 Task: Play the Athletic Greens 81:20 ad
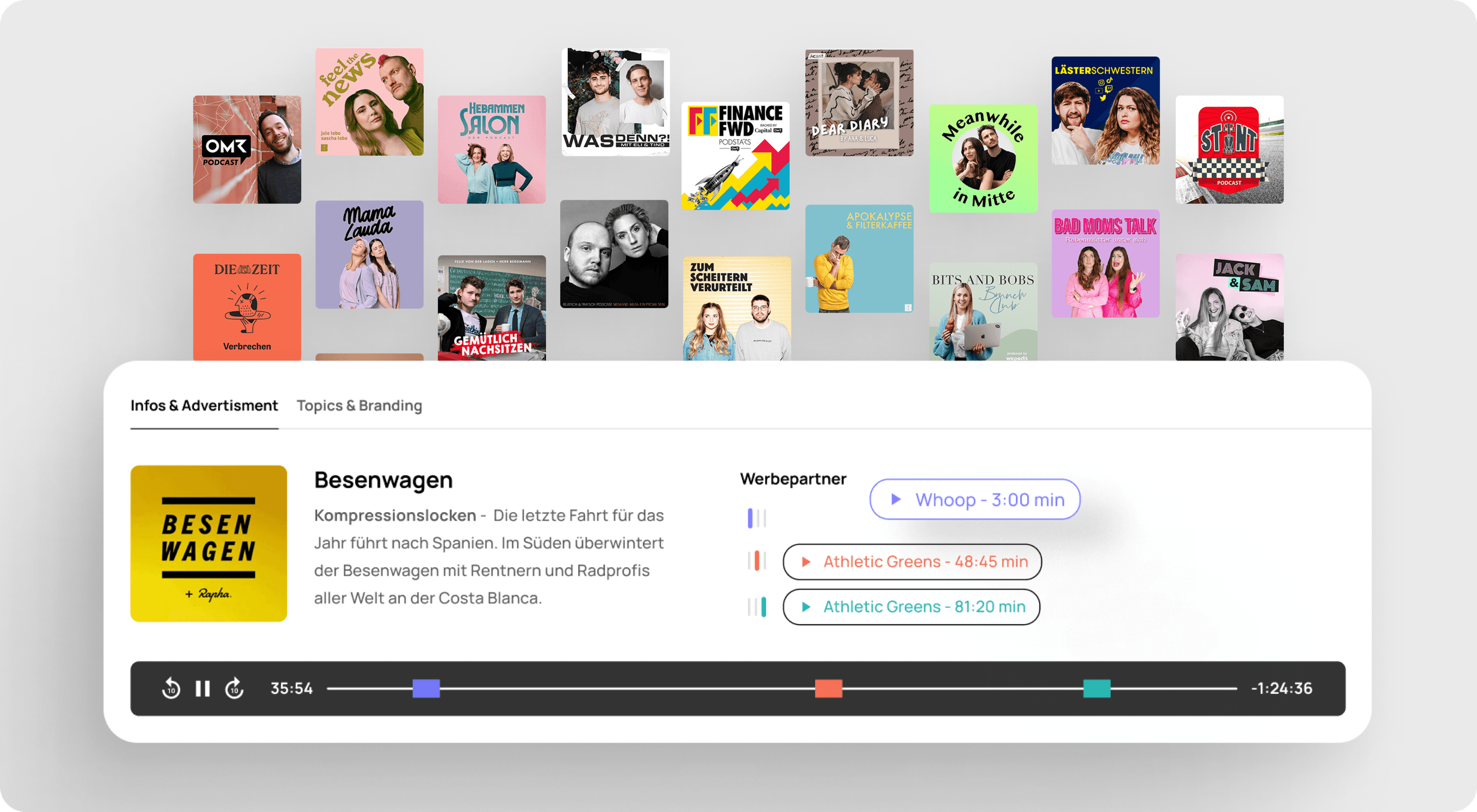click(805, 607)
